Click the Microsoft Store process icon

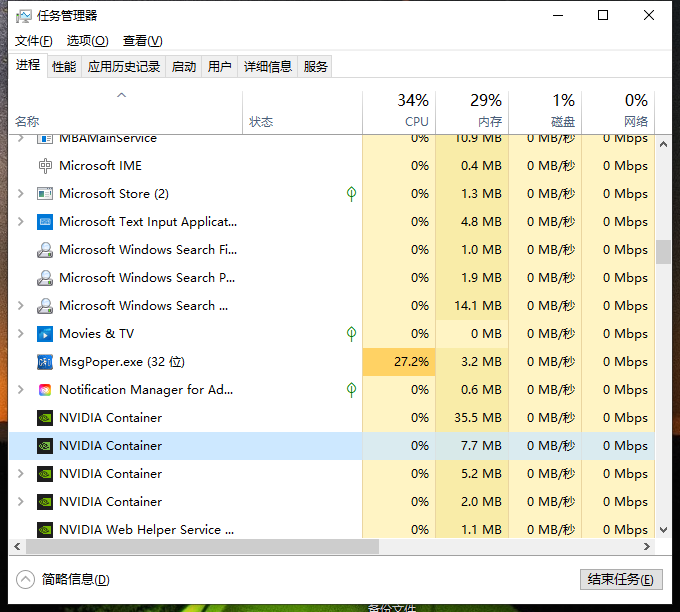pyautogui.click(x=45, y=193)
